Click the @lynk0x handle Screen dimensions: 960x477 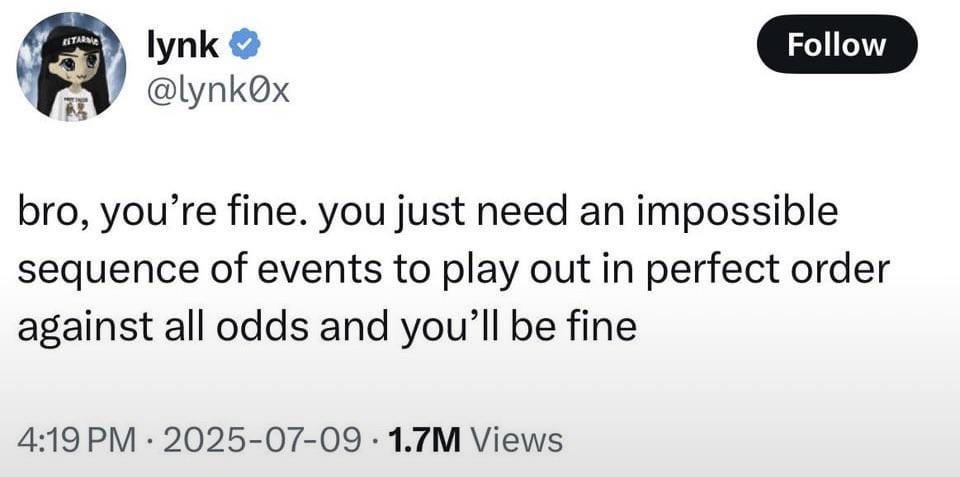tap(218, 92)
